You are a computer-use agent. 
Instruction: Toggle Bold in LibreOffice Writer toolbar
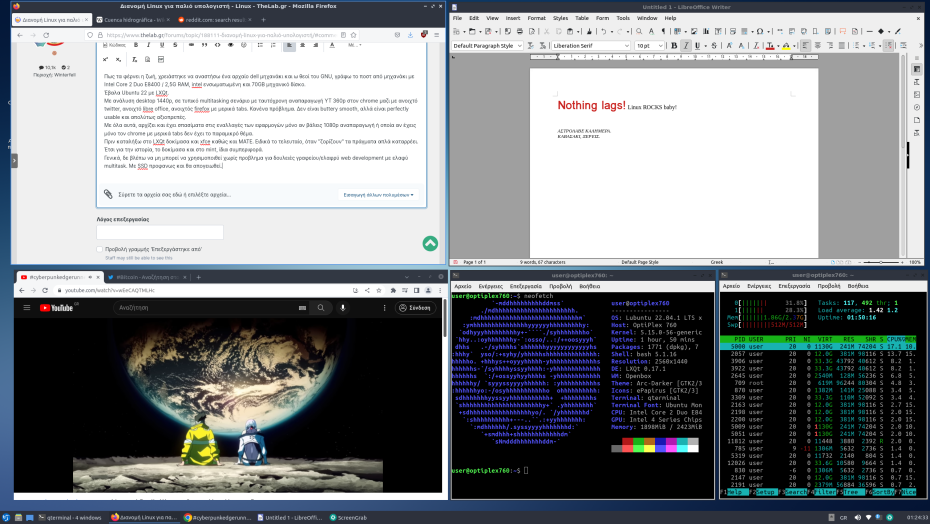point(674,46)
